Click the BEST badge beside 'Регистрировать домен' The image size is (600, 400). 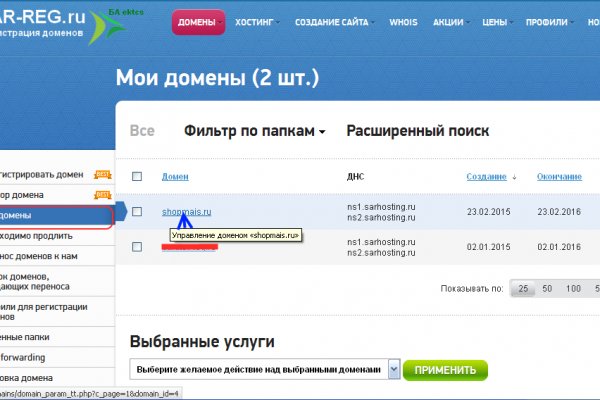coord(101,174)
